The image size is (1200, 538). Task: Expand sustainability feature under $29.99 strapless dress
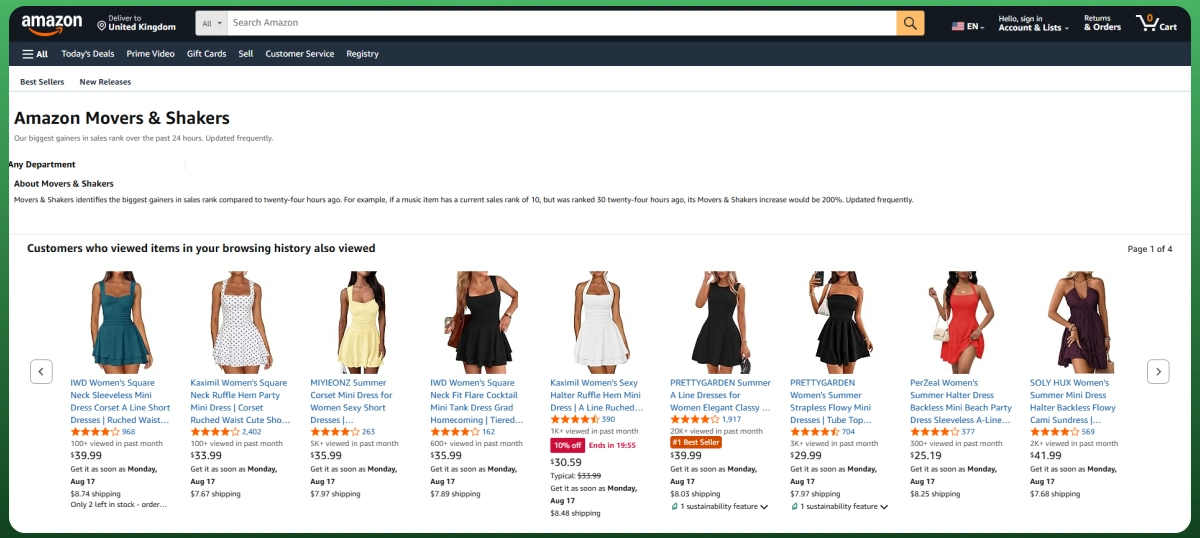(839, 507)
